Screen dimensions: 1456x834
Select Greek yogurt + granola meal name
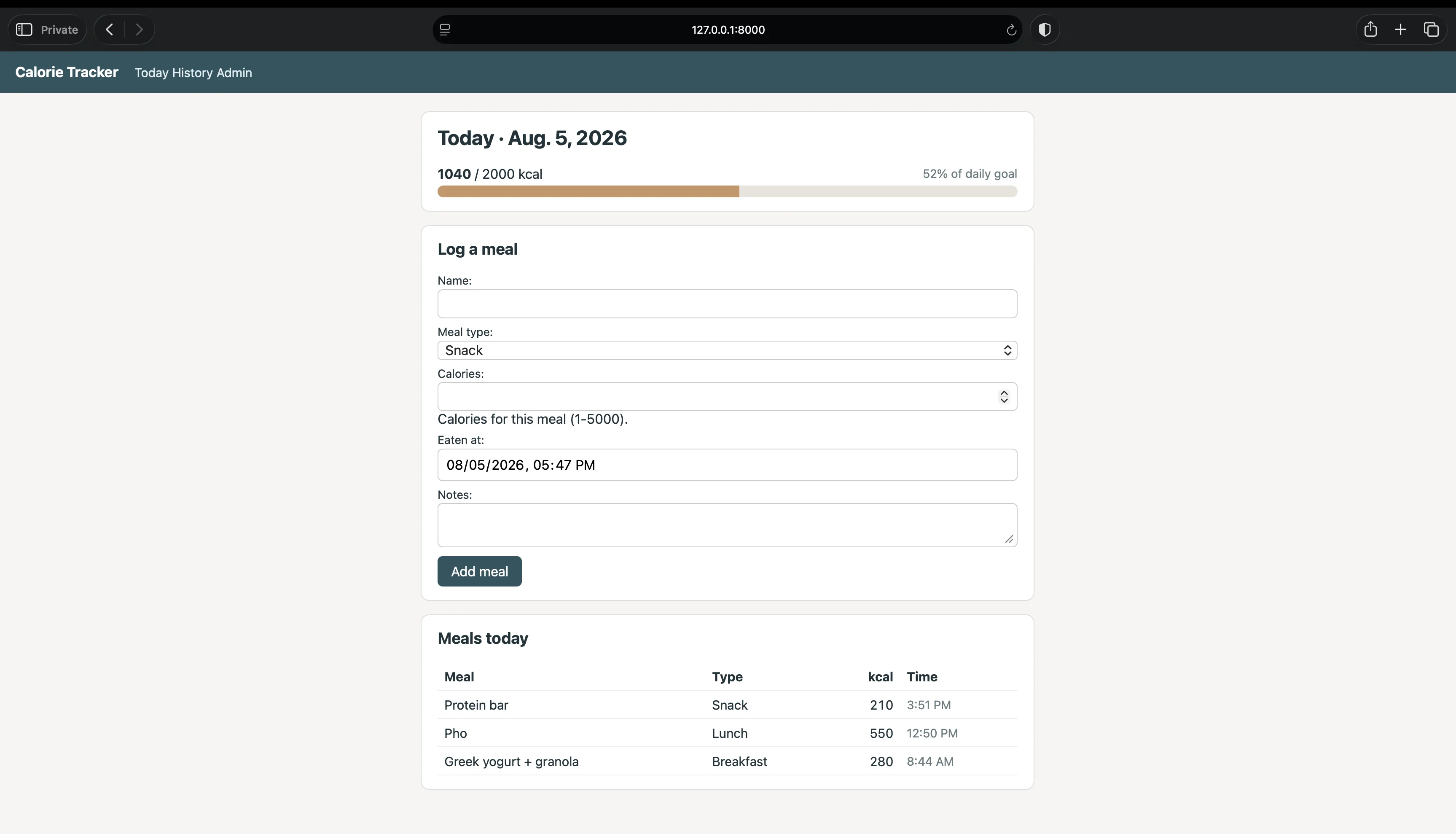[511, 762]
